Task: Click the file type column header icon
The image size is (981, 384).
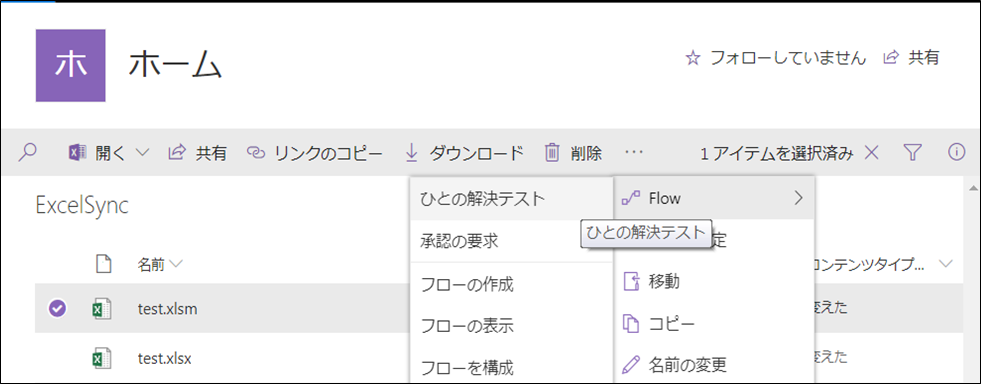Action: (x=103, y=265)
